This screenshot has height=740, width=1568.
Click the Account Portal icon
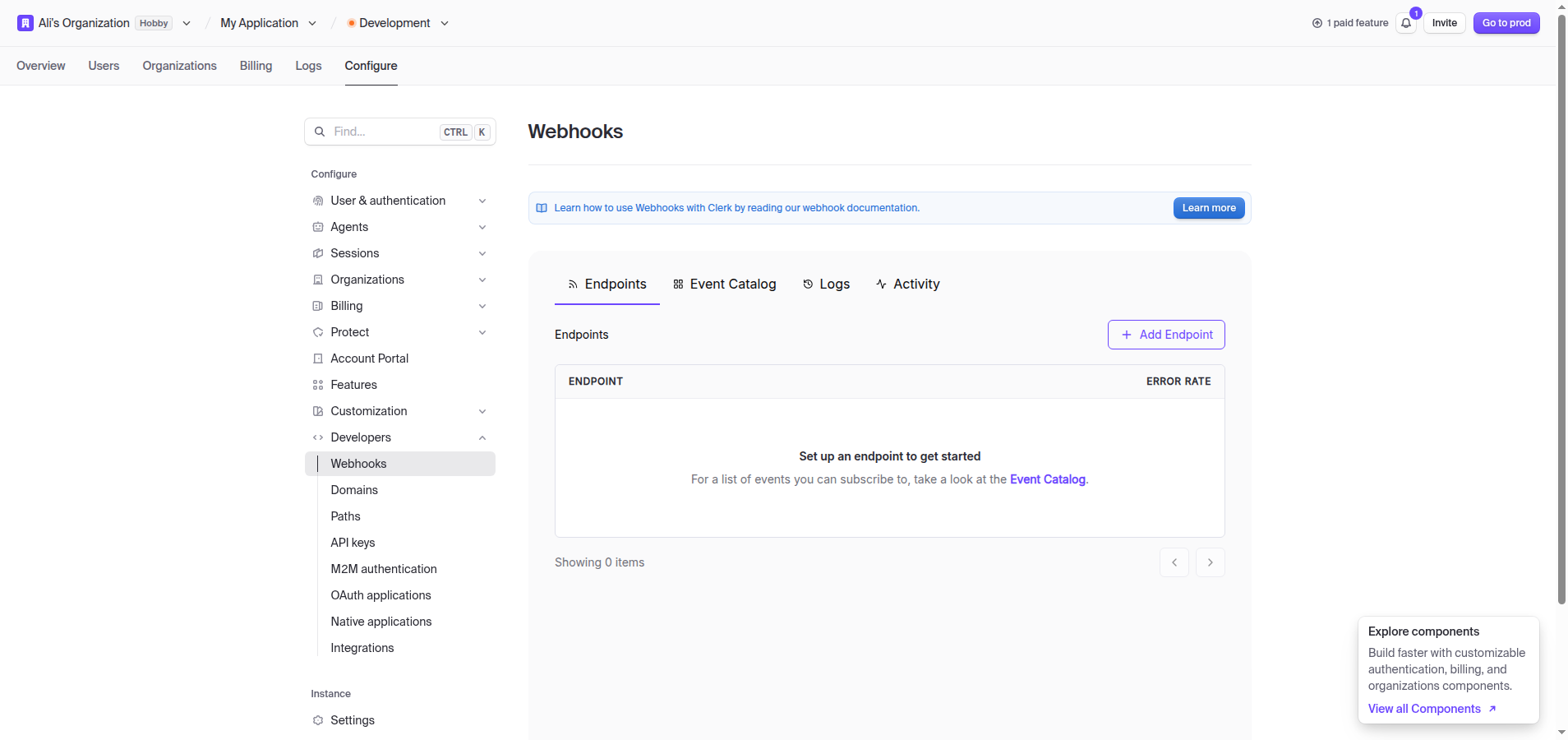pos(318,358)
